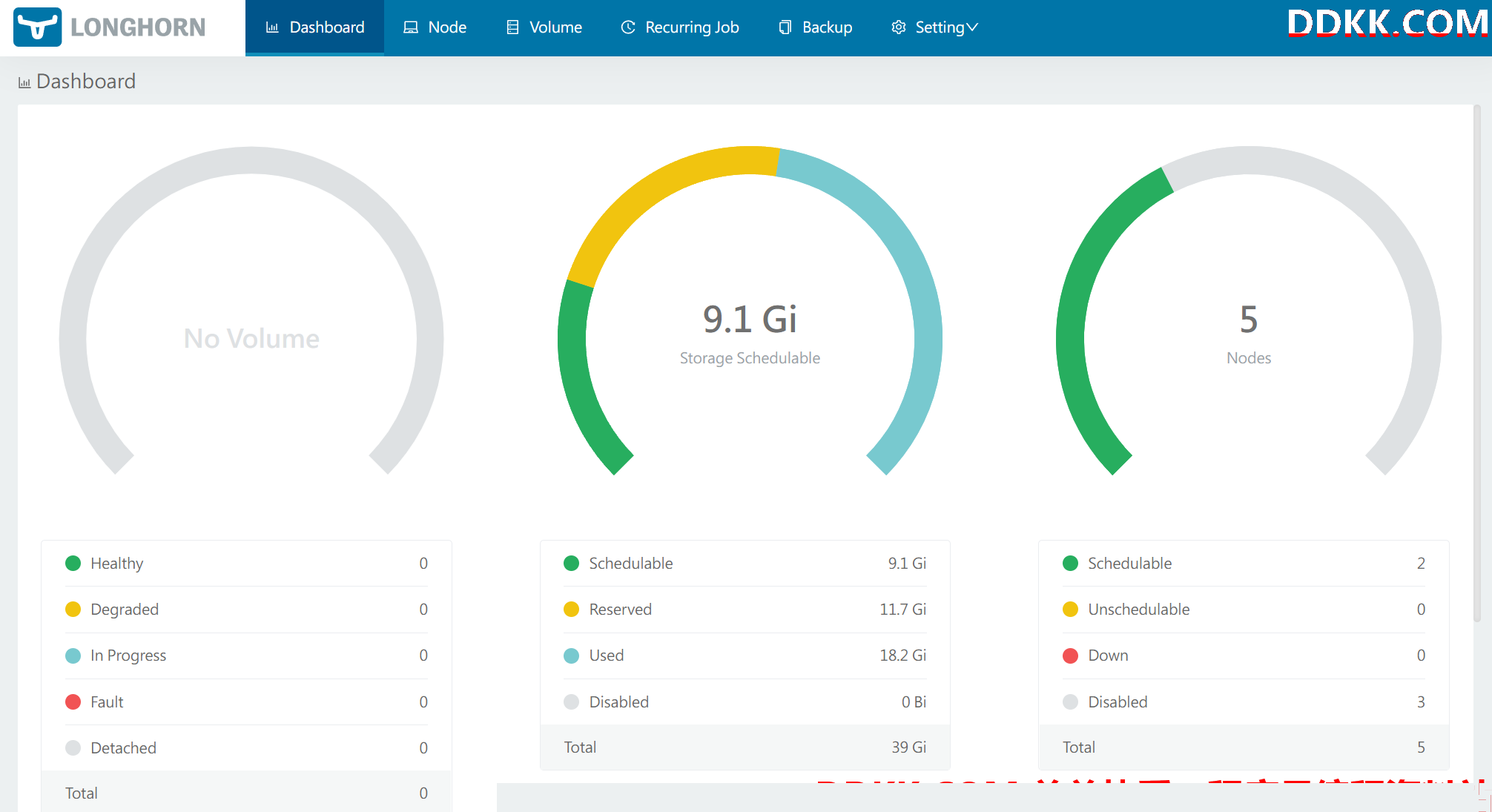The image size is (1492, 812).
Task: Click the Backup copy icon in navbar
Action: [x=785, y=27]
